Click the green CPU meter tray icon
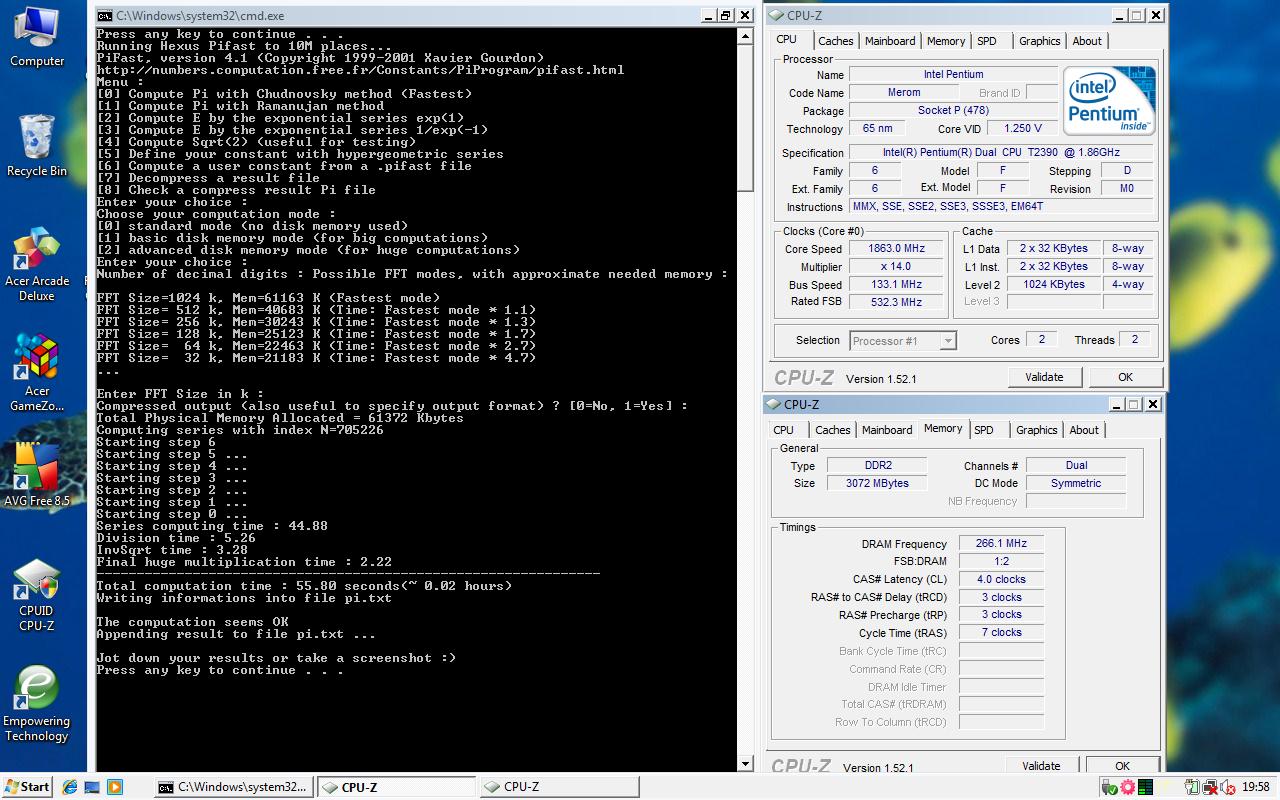 pyautogui.click(x=1145, y=787)
